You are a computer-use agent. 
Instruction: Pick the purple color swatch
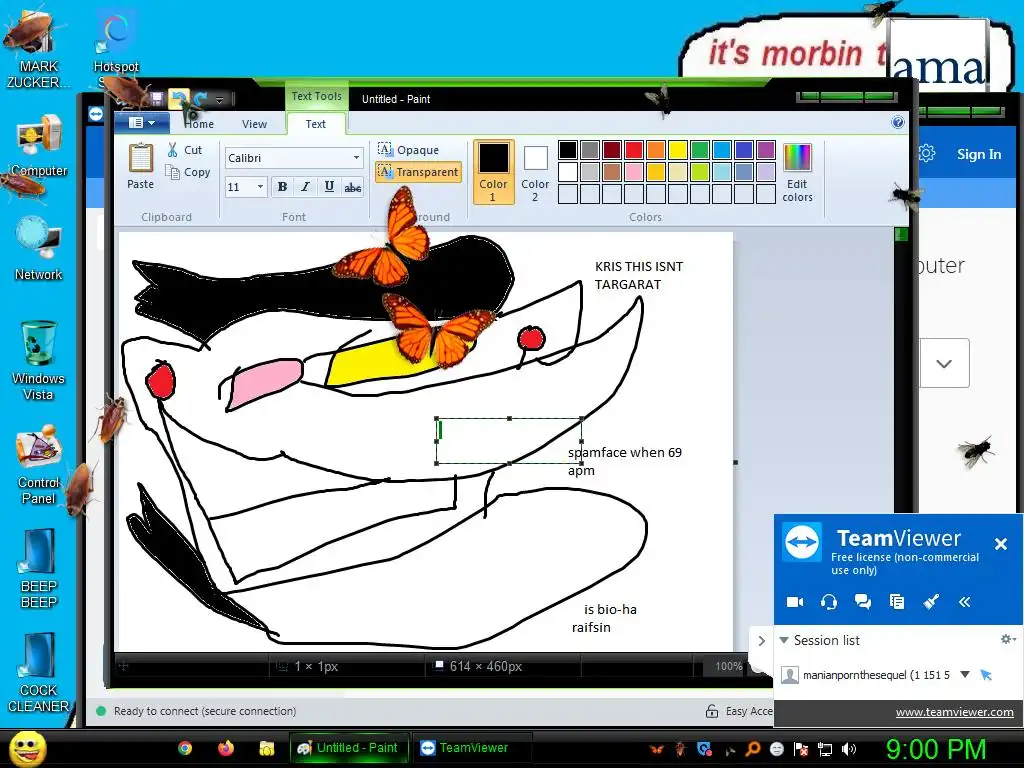(766, 150)
